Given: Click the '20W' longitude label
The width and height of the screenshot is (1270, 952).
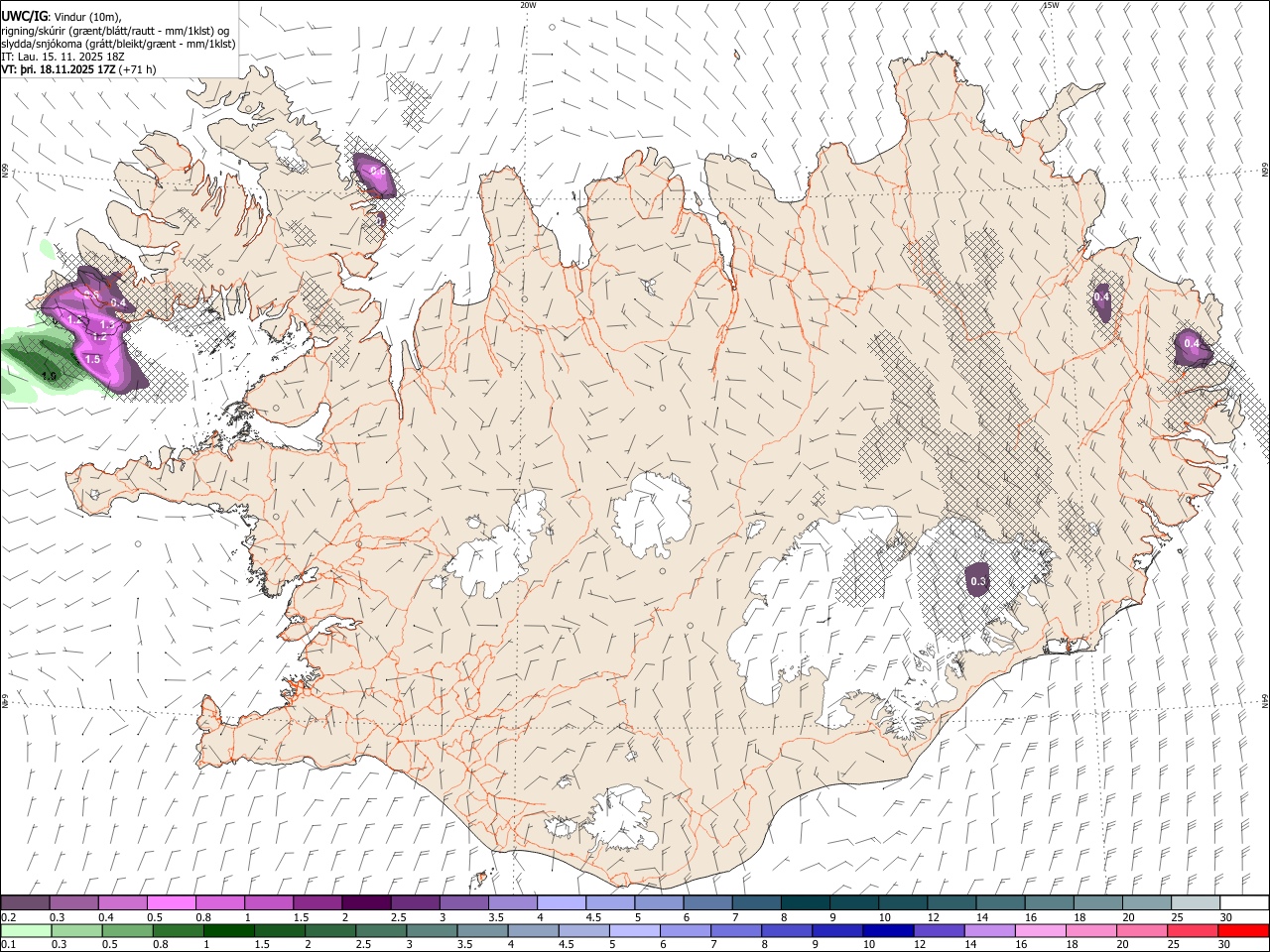Looking at the screenshot, I should 528,5.
